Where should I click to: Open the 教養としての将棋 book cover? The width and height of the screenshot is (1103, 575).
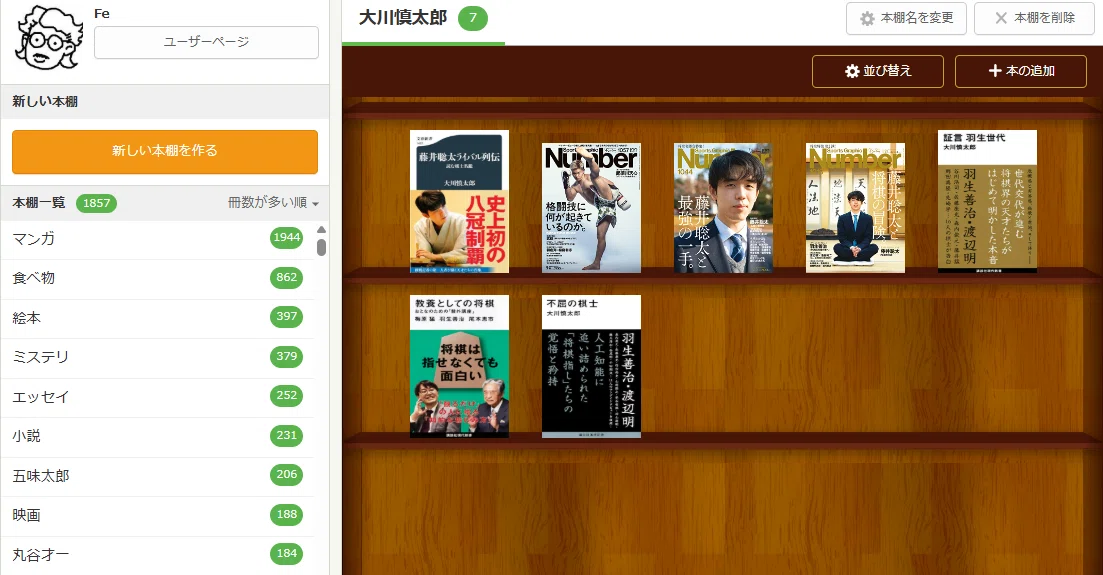coord(459,367)
